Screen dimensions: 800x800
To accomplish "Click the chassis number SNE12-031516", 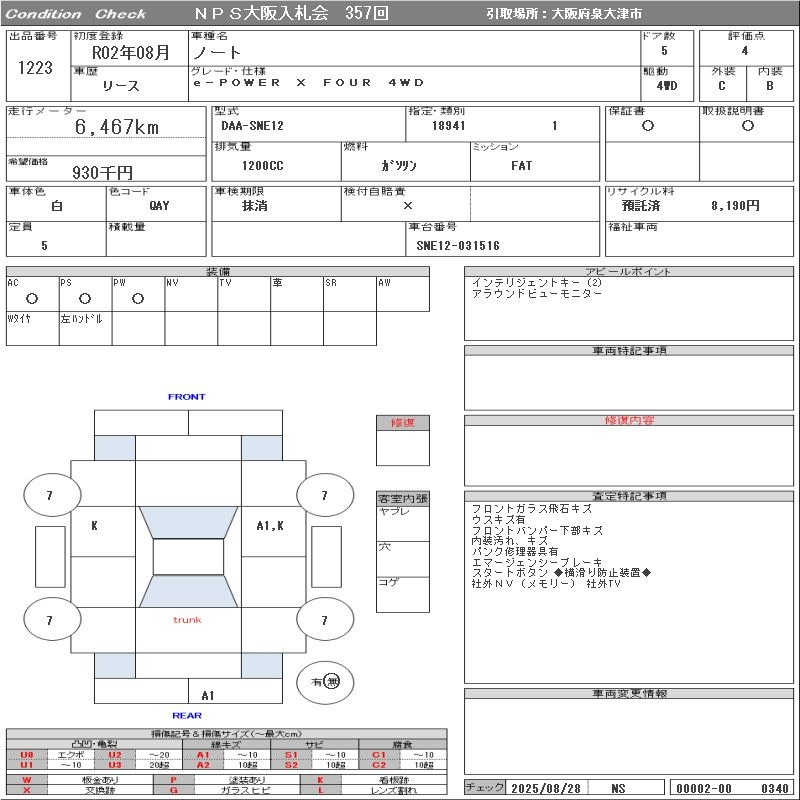I will click(x=458, y=245).
